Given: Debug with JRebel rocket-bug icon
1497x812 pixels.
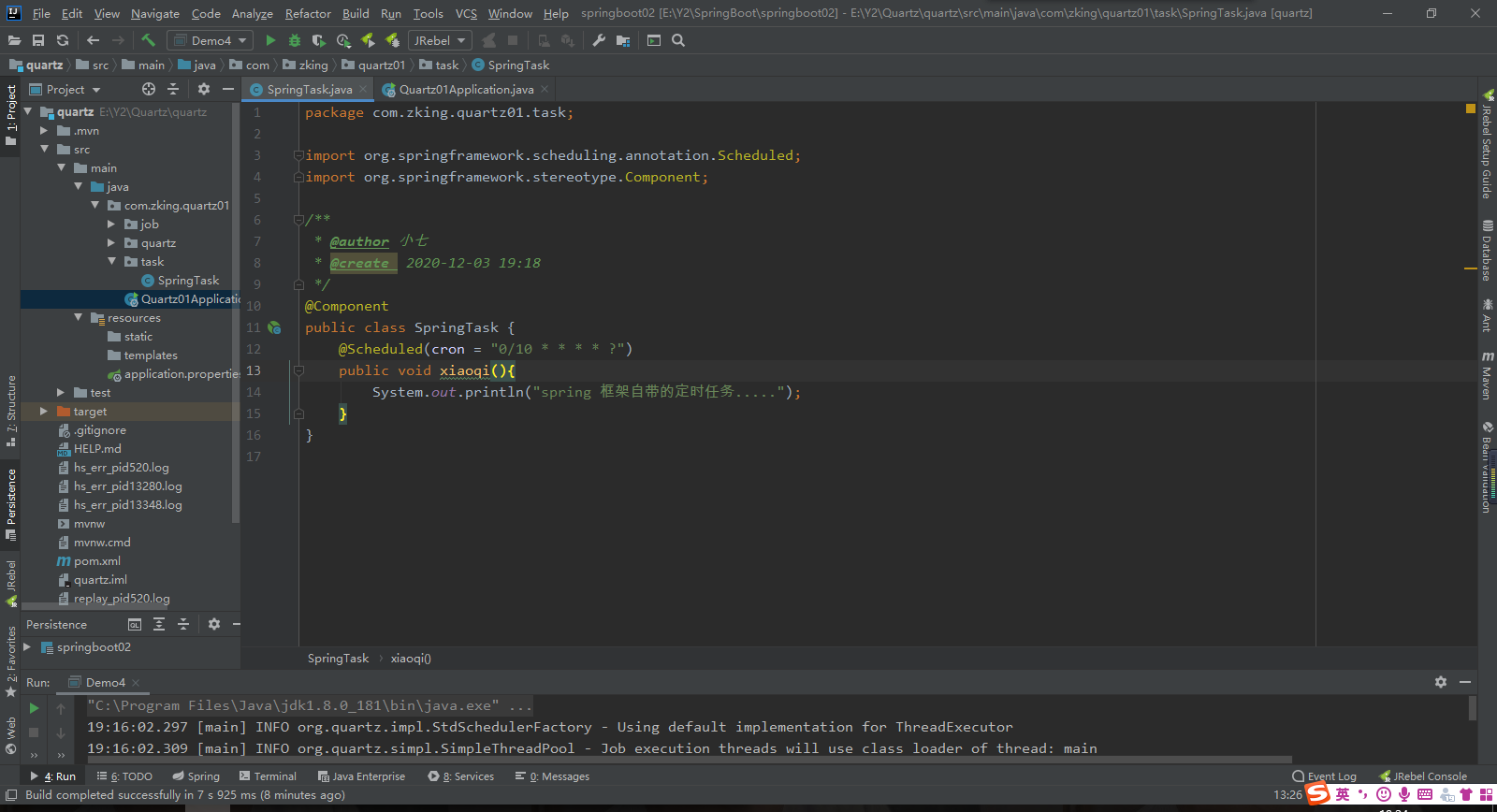Looking at the screenshot, I should tap(392, 40).
